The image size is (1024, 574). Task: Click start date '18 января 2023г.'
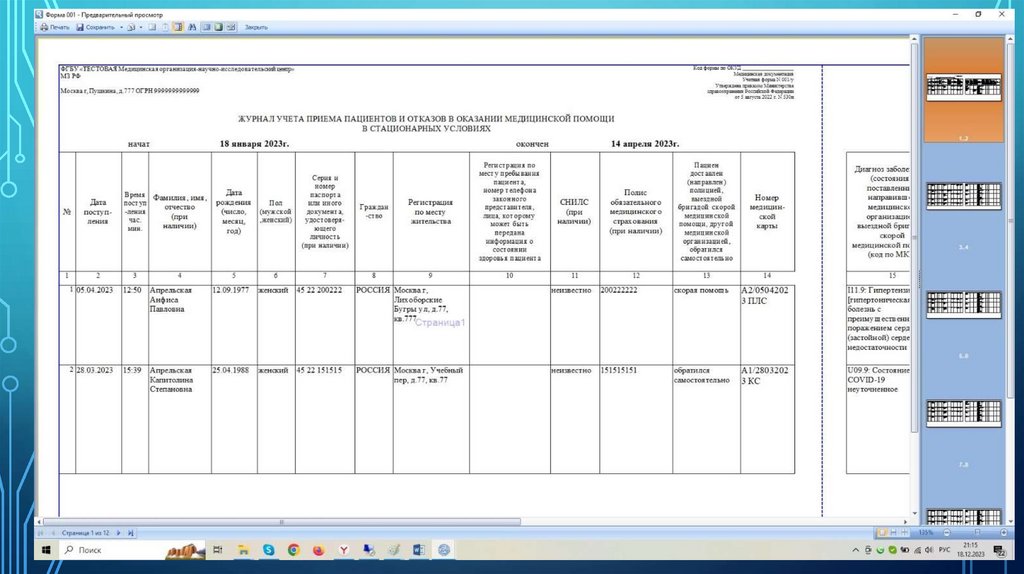[x=254, y=144]
